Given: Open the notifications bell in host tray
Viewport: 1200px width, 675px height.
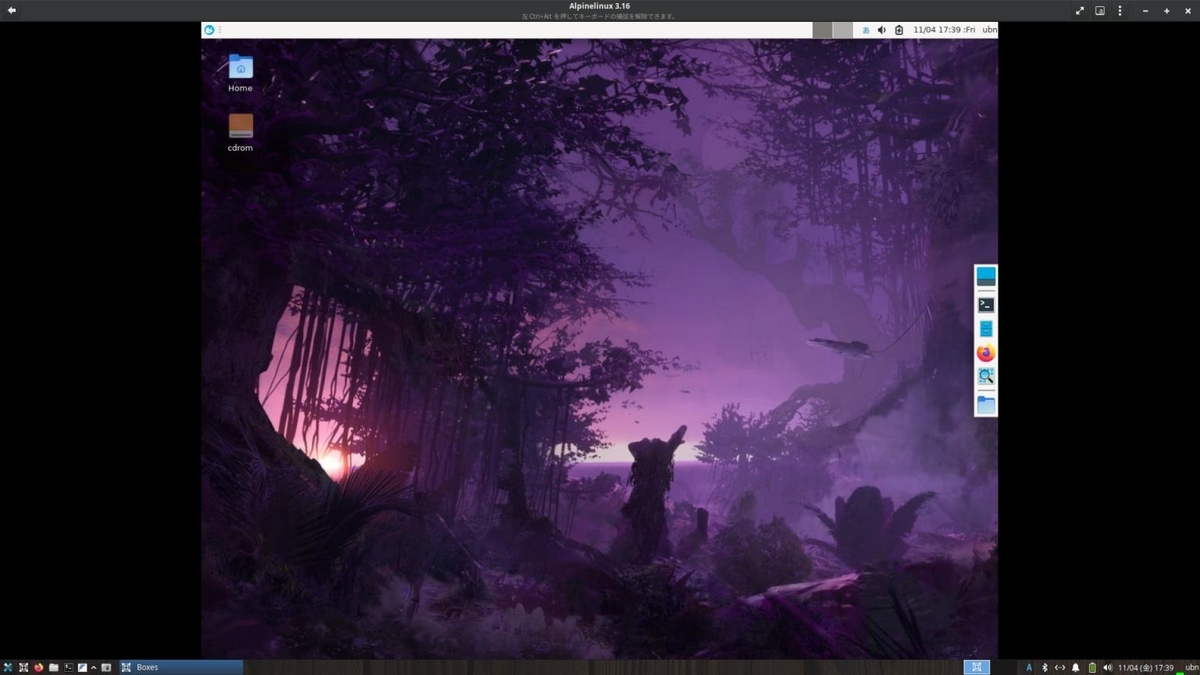Looking at the screenshot, I should pos(1076,667).
